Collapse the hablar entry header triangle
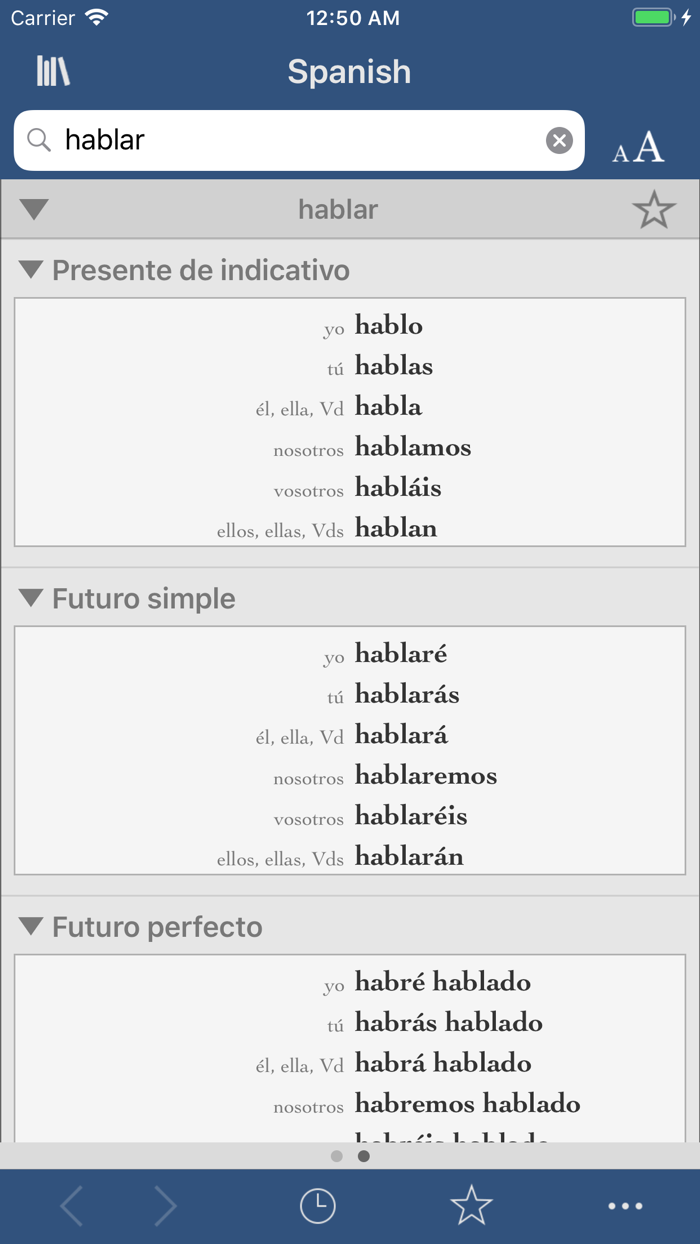This screenshot has width=700, height=1244. click(33, 210)
